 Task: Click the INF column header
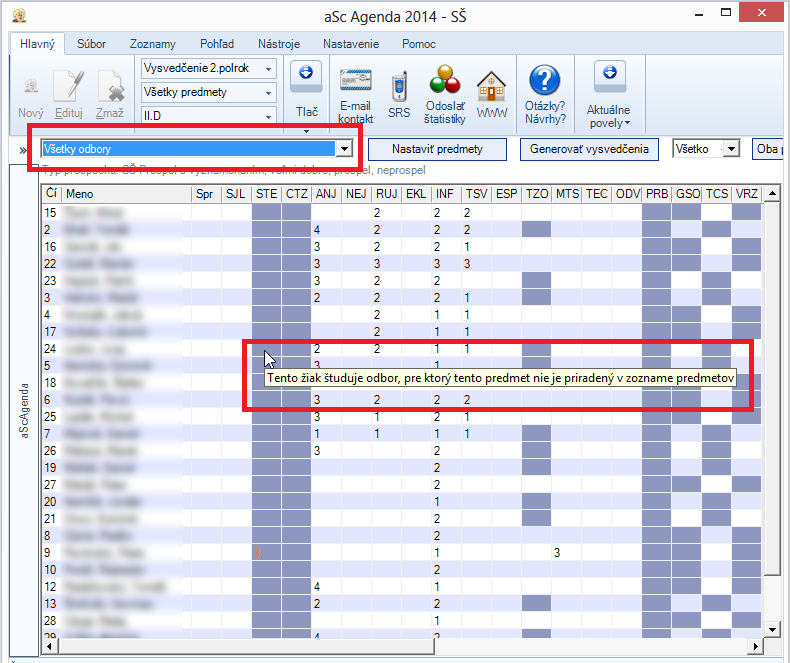click(x=446, y=194)
